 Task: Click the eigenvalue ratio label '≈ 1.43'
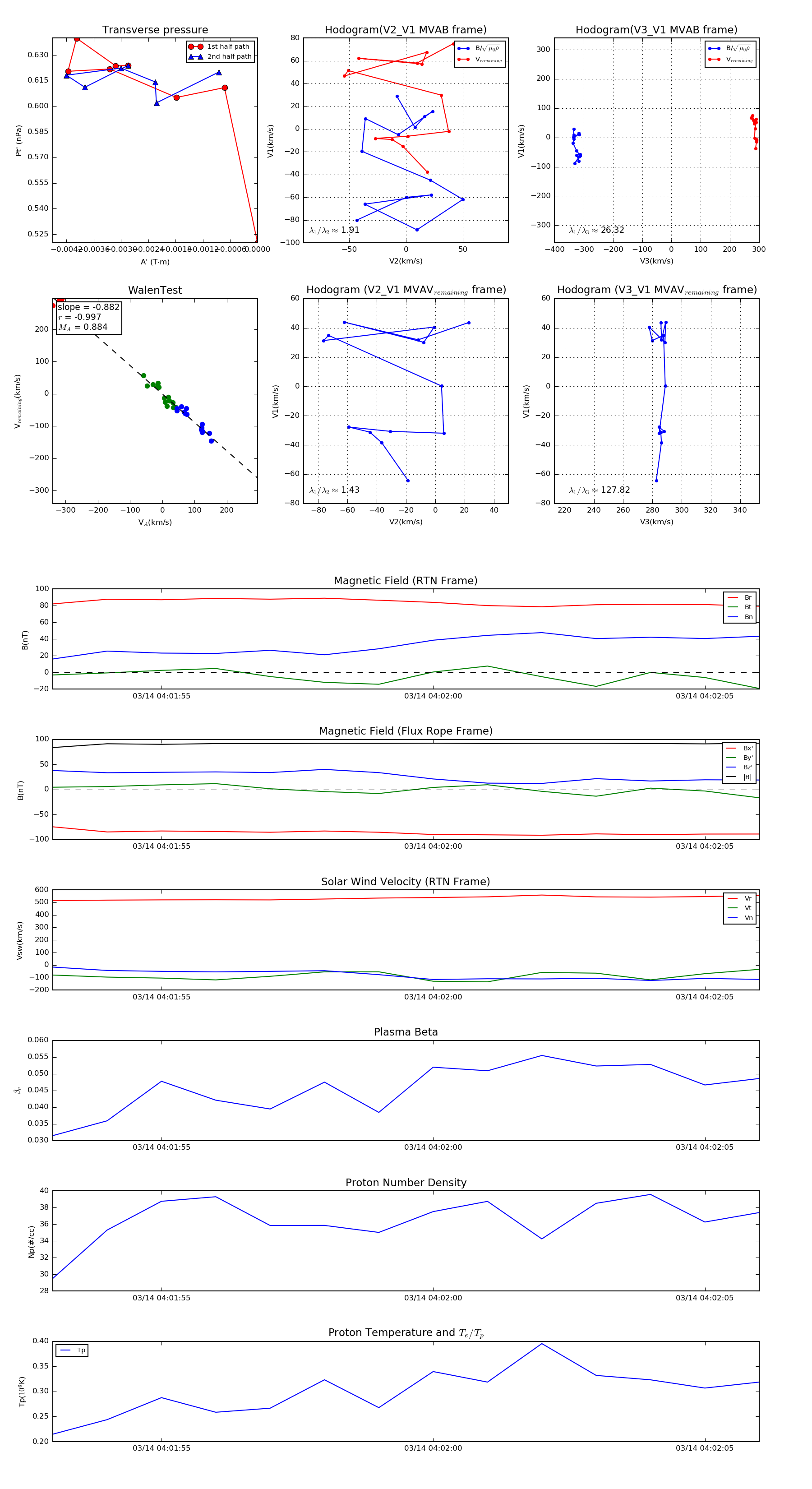(x=335, y=490)
